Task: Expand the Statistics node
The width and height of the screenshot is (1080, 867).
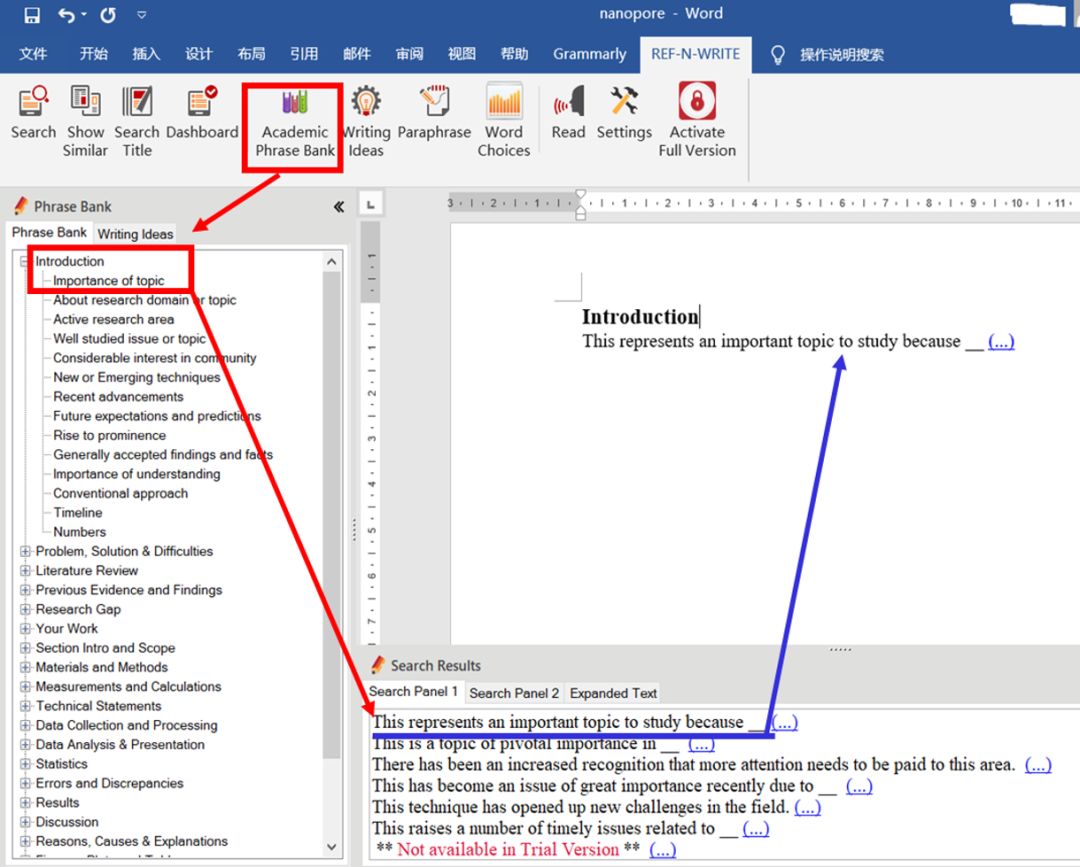Action: 25,764
